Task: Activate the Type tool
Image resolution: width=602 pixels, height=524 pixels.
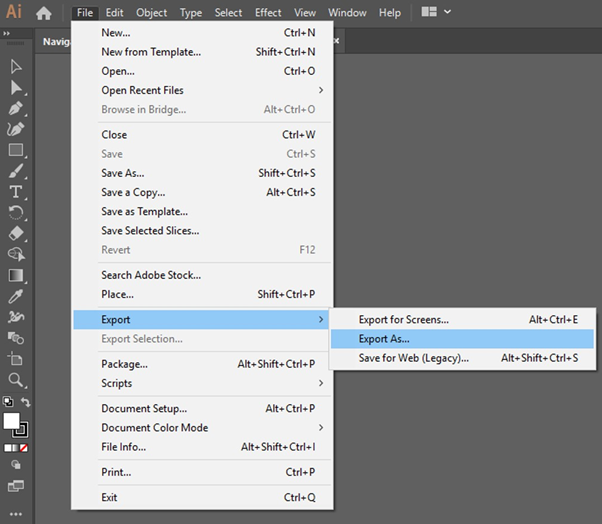Action: pos(16,191)
